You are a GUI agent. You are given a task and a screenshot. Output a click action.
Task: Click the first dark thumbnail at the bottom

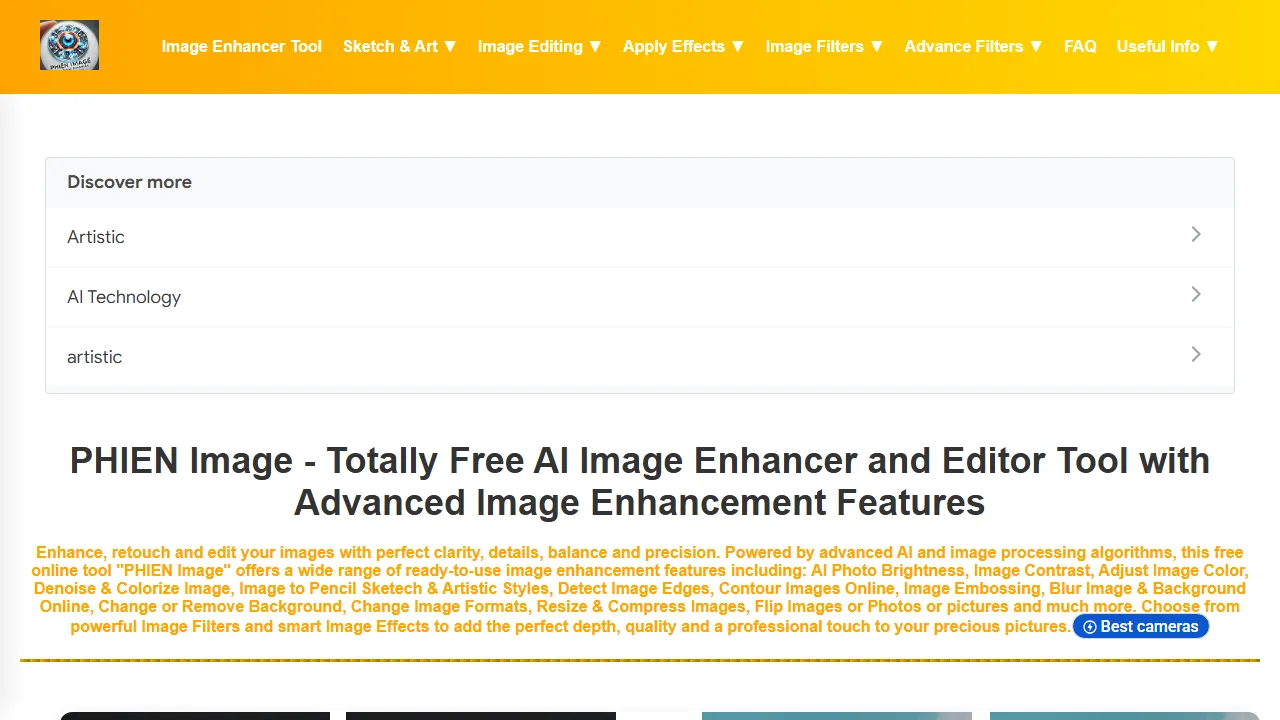tap(194, 716)
